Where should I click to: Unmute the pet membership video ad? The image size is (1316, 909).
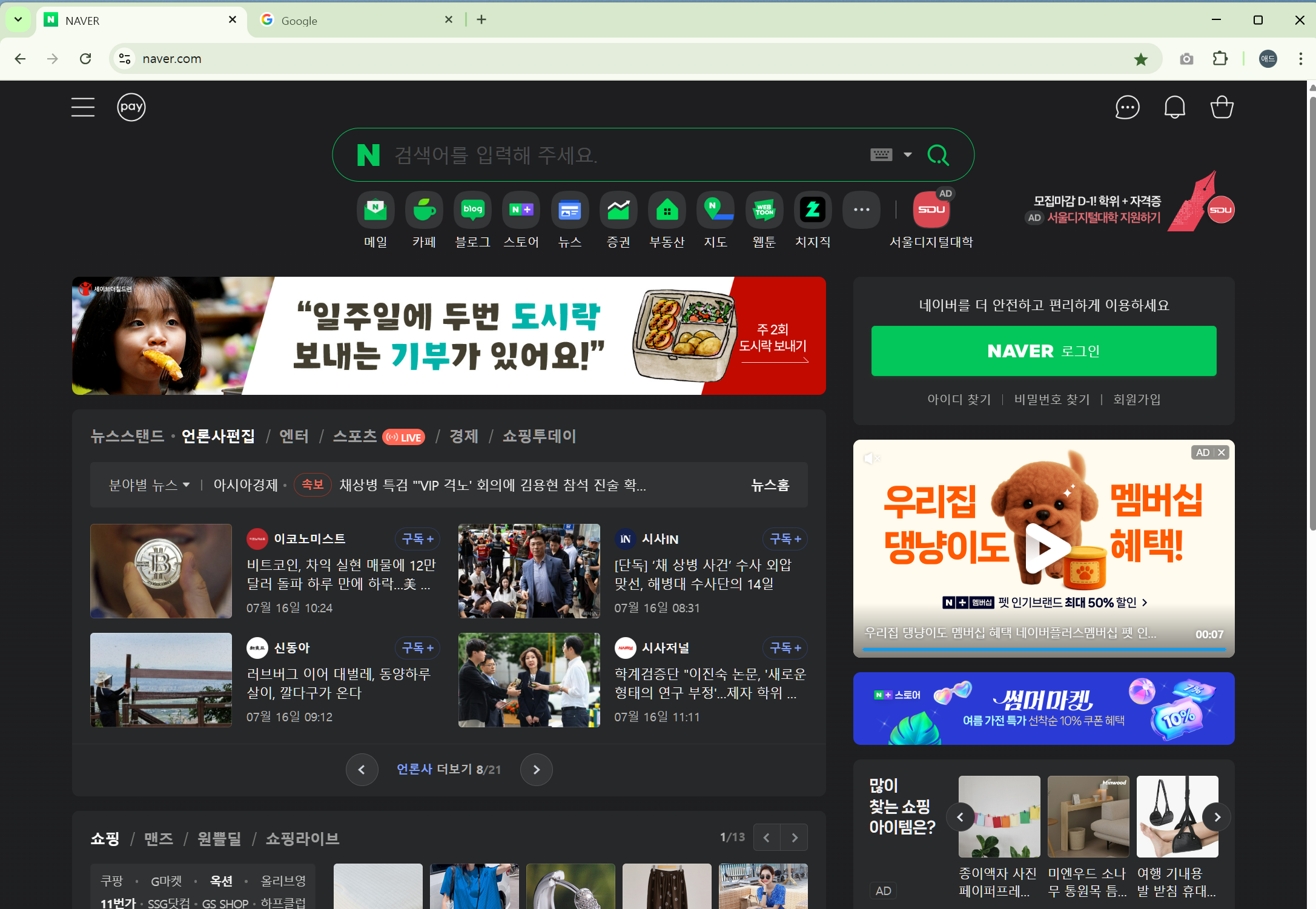(871, 458)
